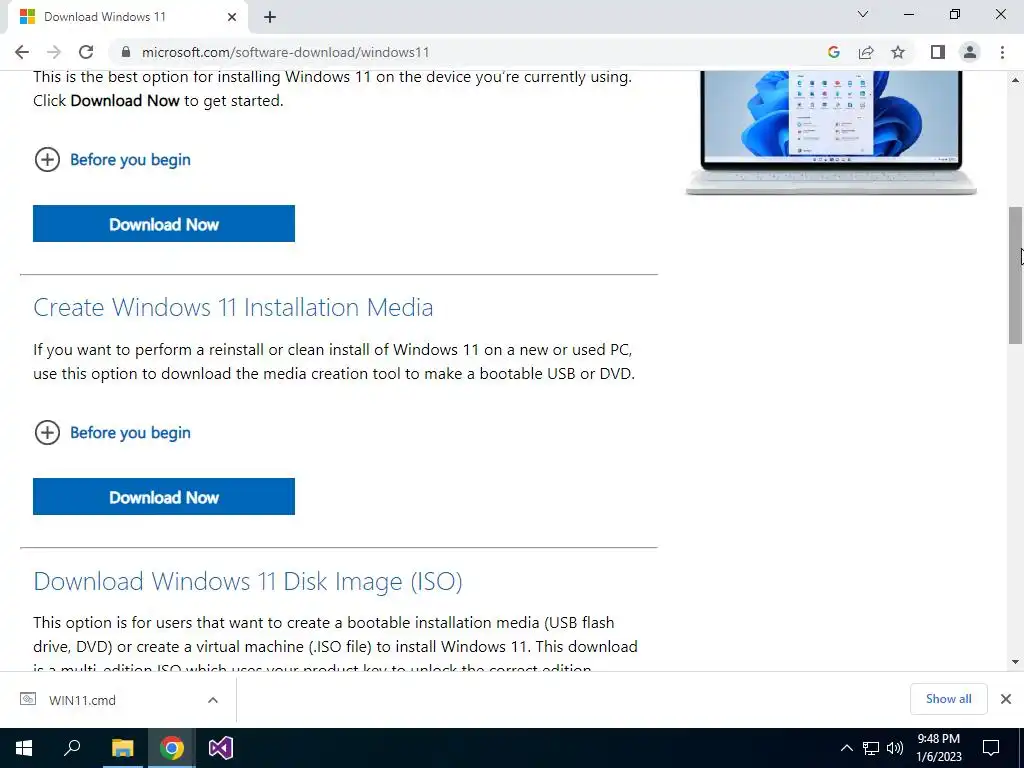Open the Windows Start menu

[x=24, y=748]
